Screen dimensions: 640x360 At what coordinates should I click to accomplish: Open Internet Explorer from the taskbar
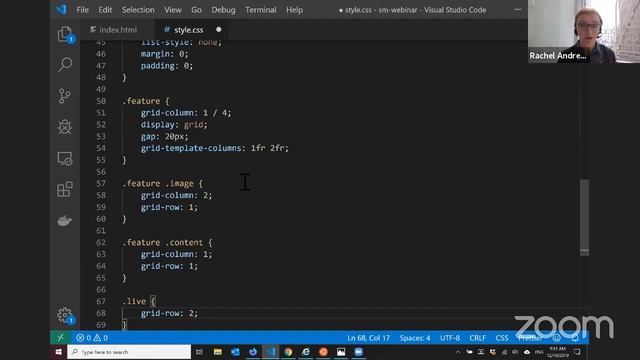[306, 352]
